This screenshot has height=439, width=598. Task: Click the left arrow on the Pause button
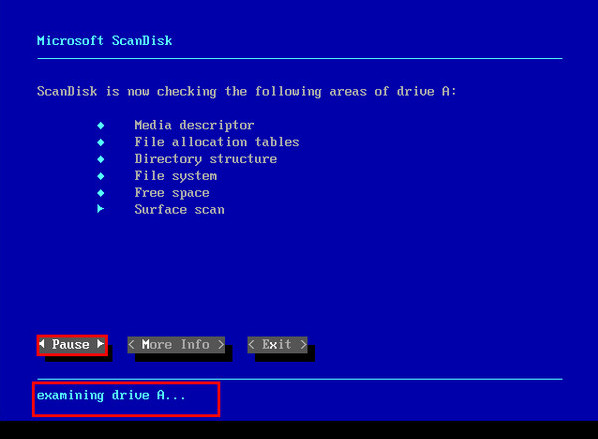point(42,344)
